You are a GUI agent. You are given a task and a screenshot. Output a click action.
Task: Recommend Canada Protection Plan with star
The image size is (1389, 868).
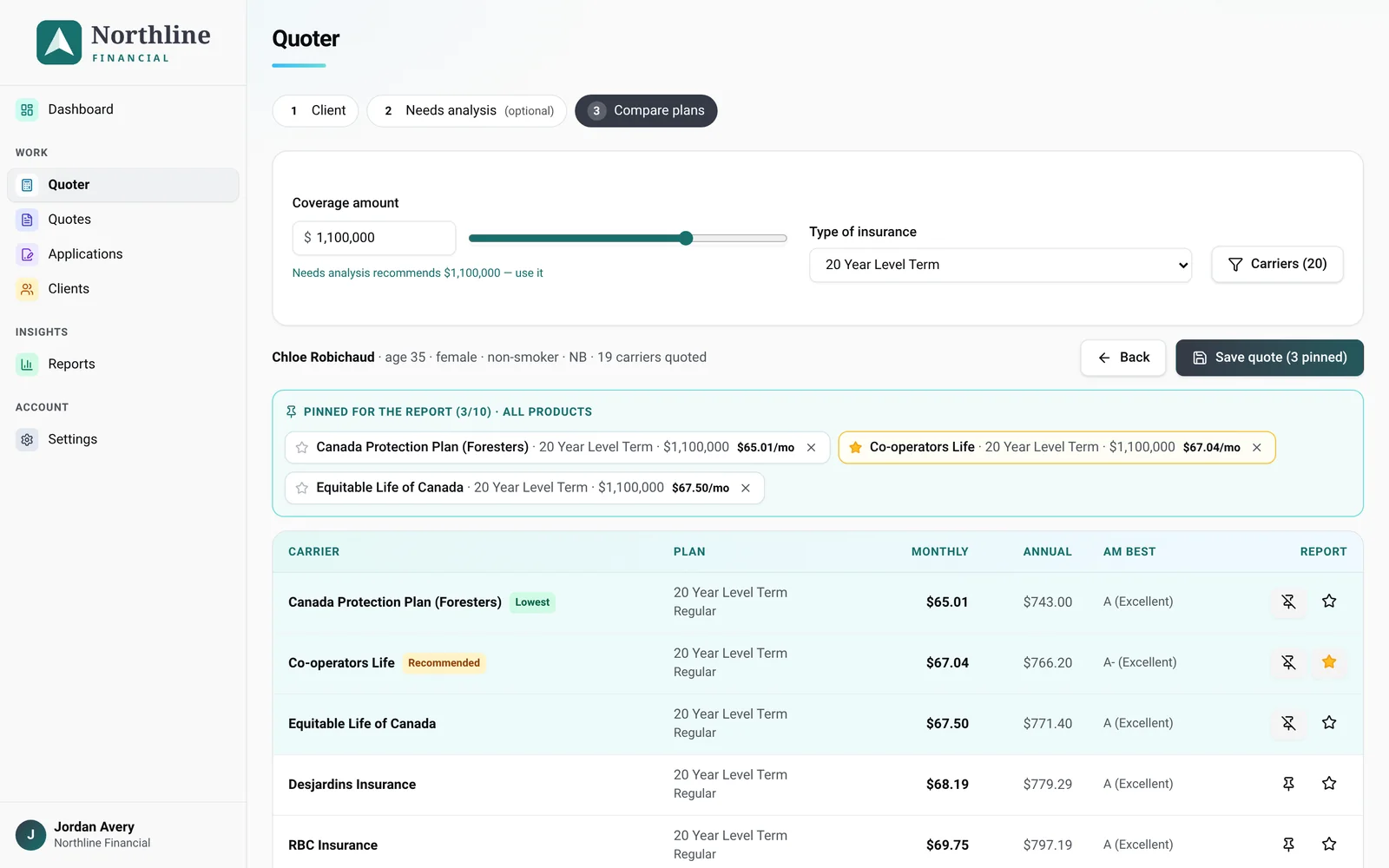coord(1329,602)
